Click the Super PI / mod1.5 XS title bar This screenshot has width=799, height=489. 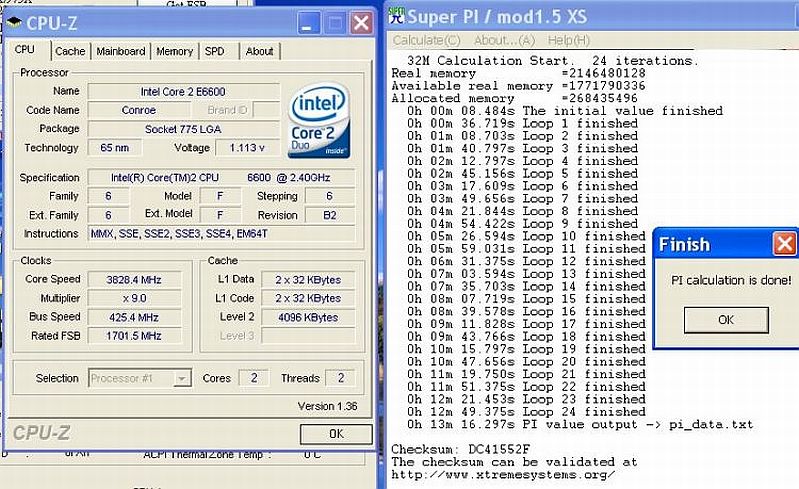click(591, 16)
